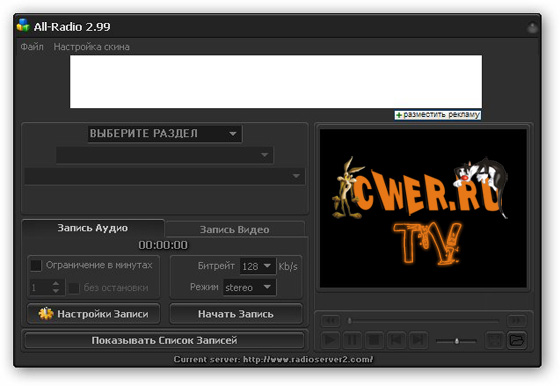
Task: Click the All-Radio app icon in the title bar
Action: pos(23,25)
